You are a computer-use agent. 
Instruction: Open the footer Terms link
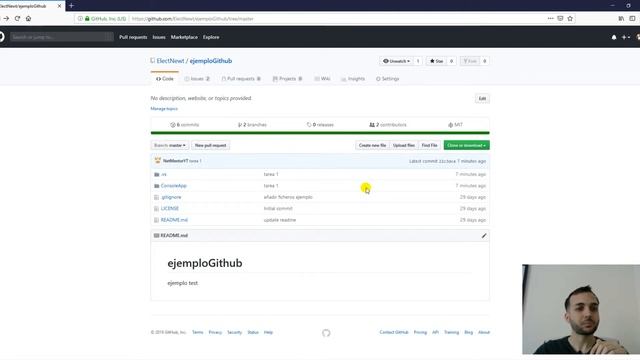coord(198,332)
